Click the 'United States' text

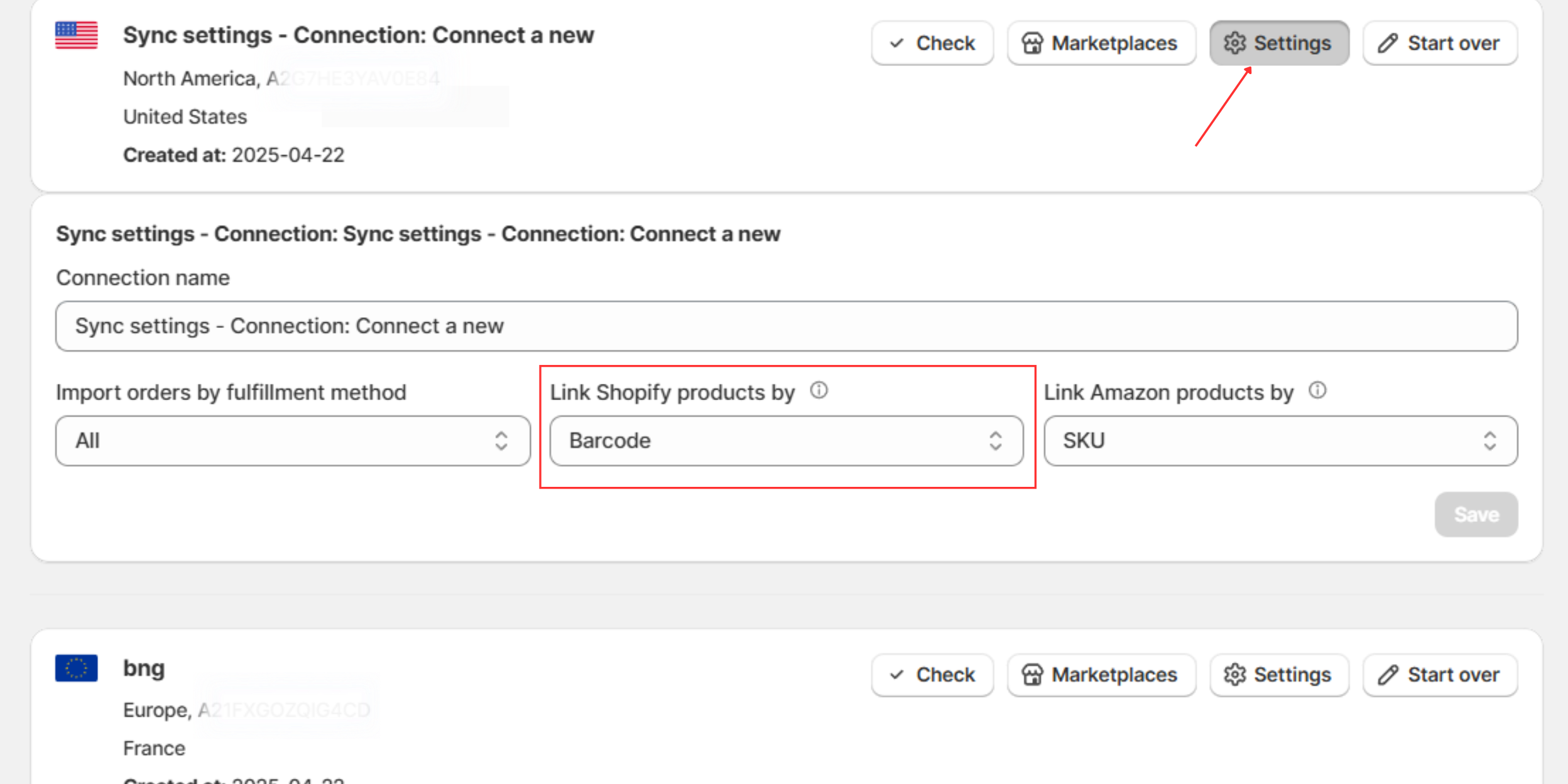pos(185,117)
